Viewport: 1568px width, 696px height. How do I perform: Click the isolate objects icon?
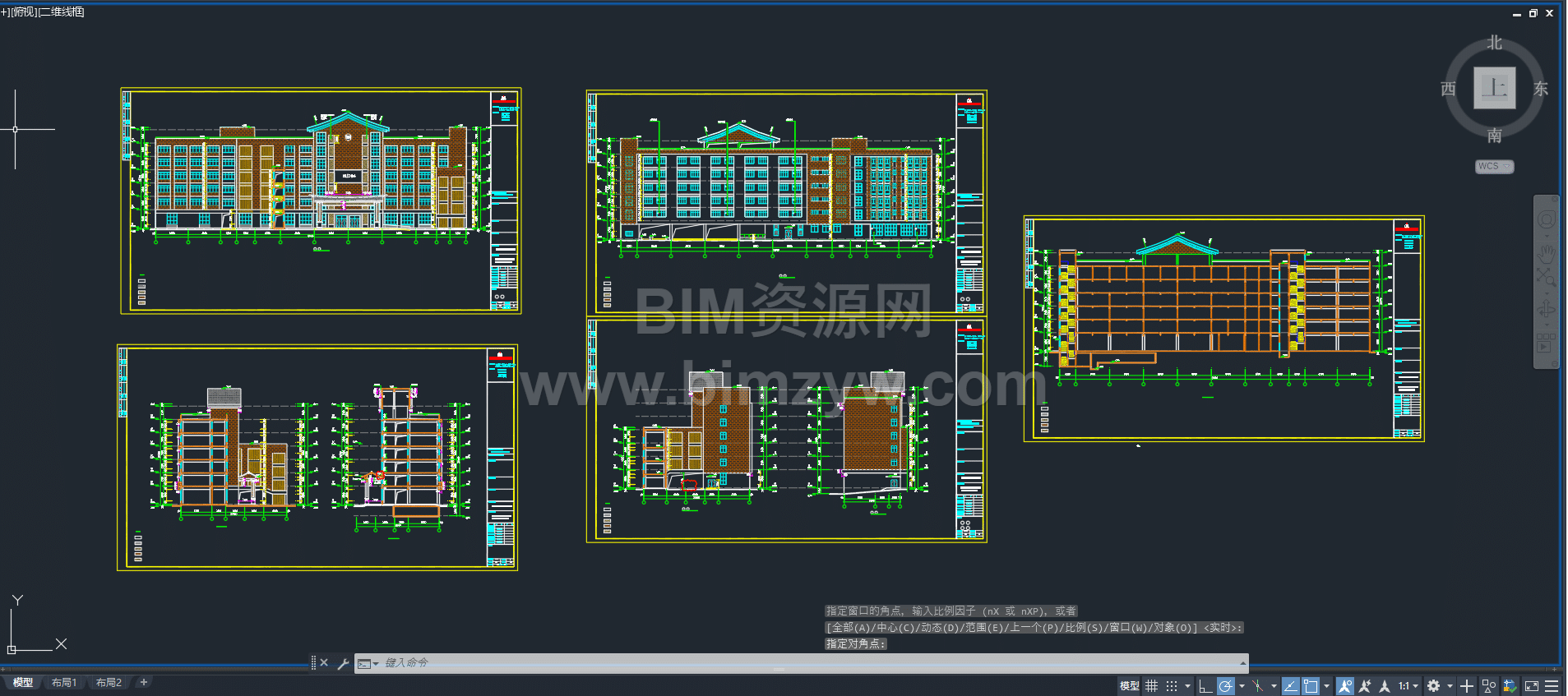point(1489,686)
